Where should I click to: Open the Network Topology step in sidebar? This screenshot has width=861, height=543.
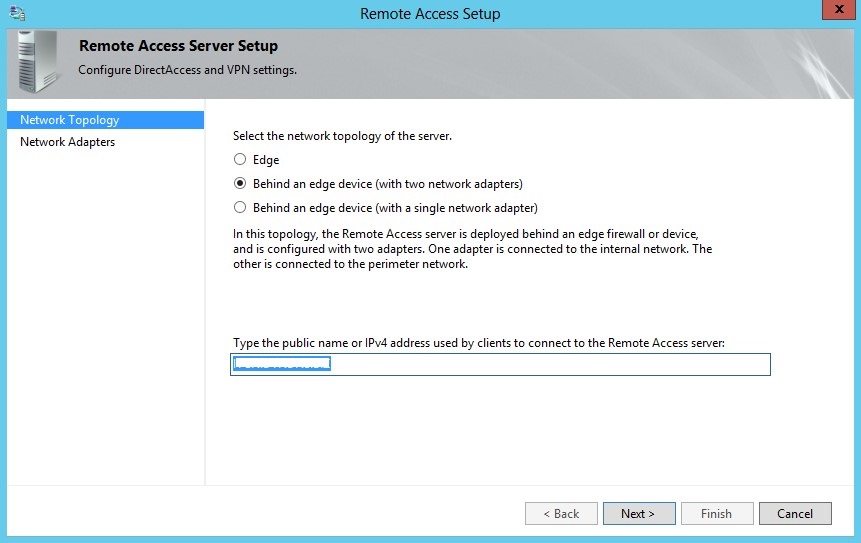[70, 120]
